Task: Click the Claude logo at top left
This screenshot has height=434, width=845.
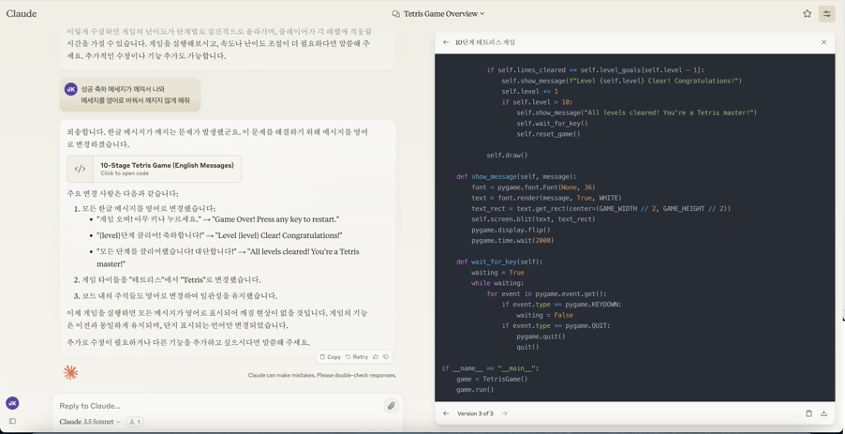Action: [22, 14]
